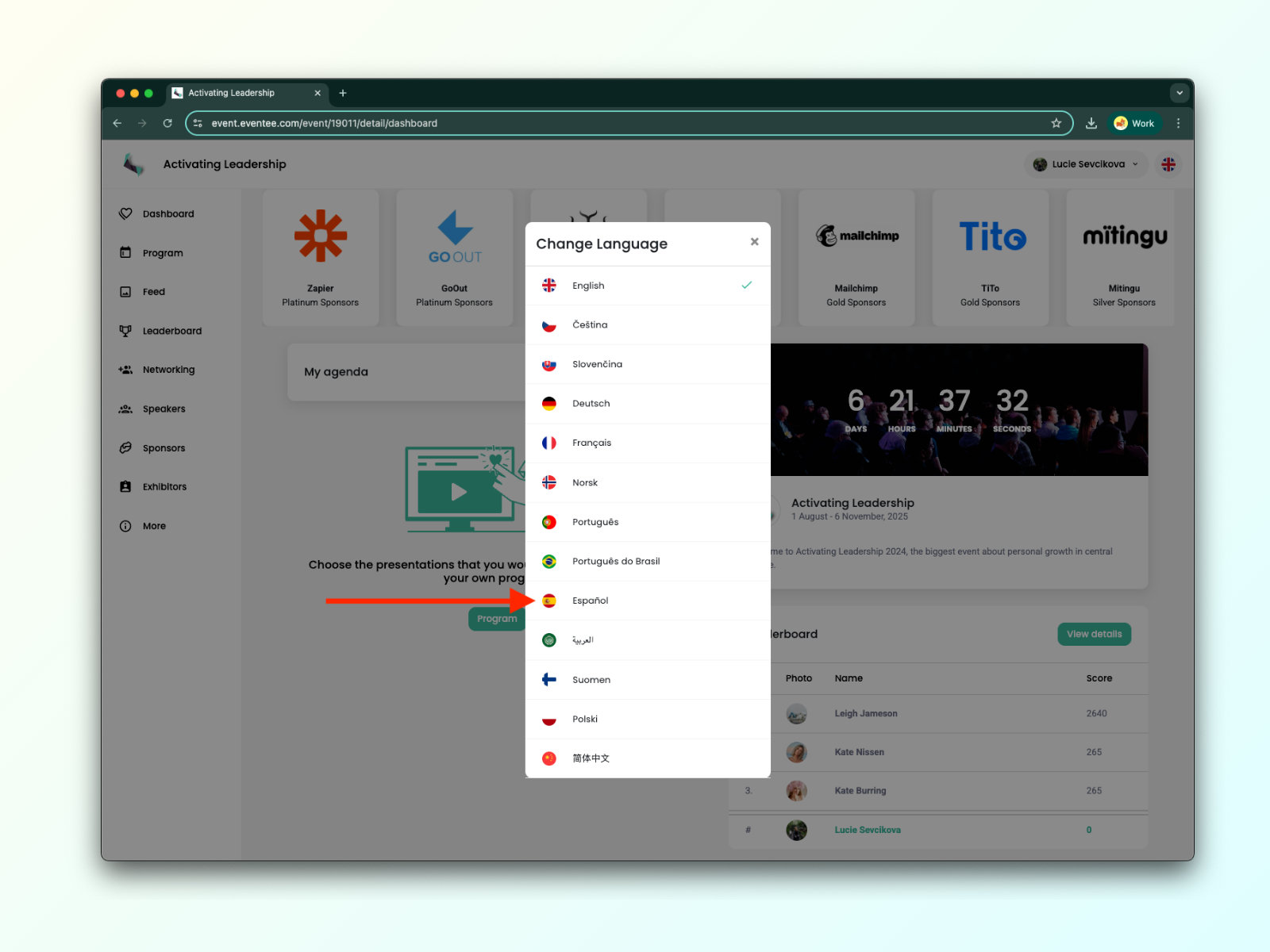Open Lucie Sevcikova user dropdown
This screenshot has width=1270, height=952.
coord(1086,164)
